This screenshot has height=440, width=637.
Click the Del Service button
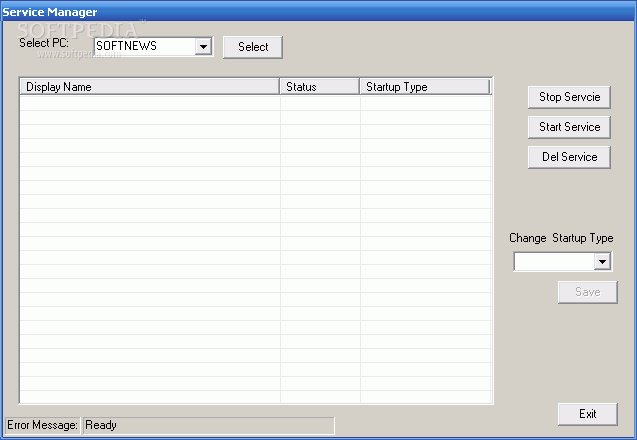click(569, 157)
